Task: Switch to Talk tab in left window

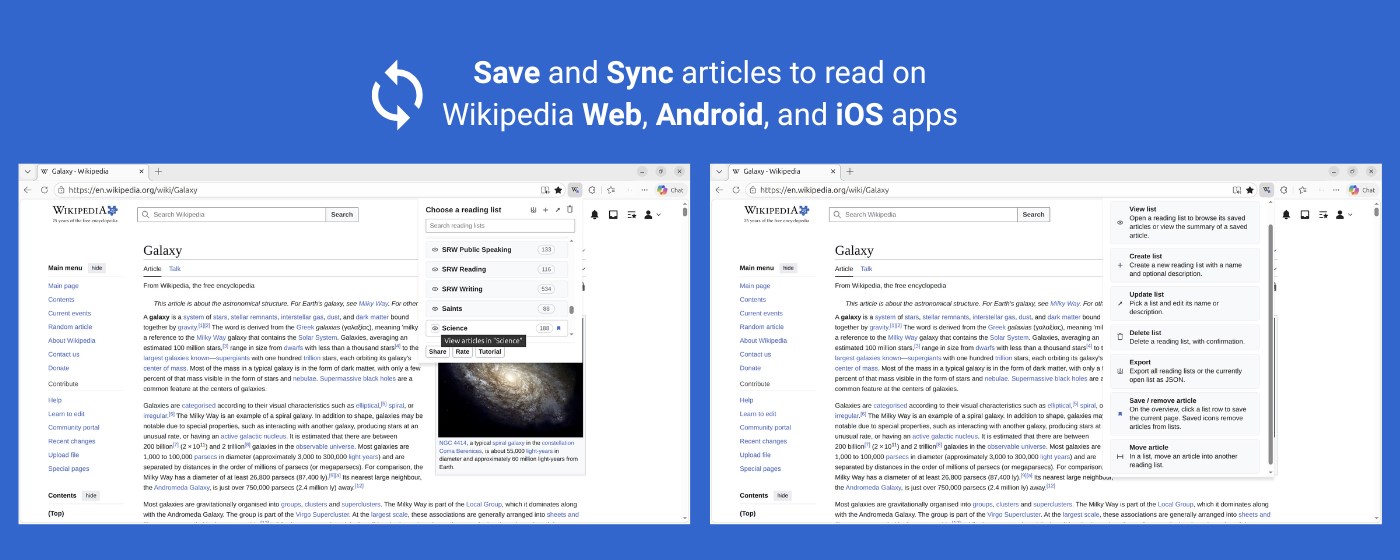Action: (x=175, y=268)
